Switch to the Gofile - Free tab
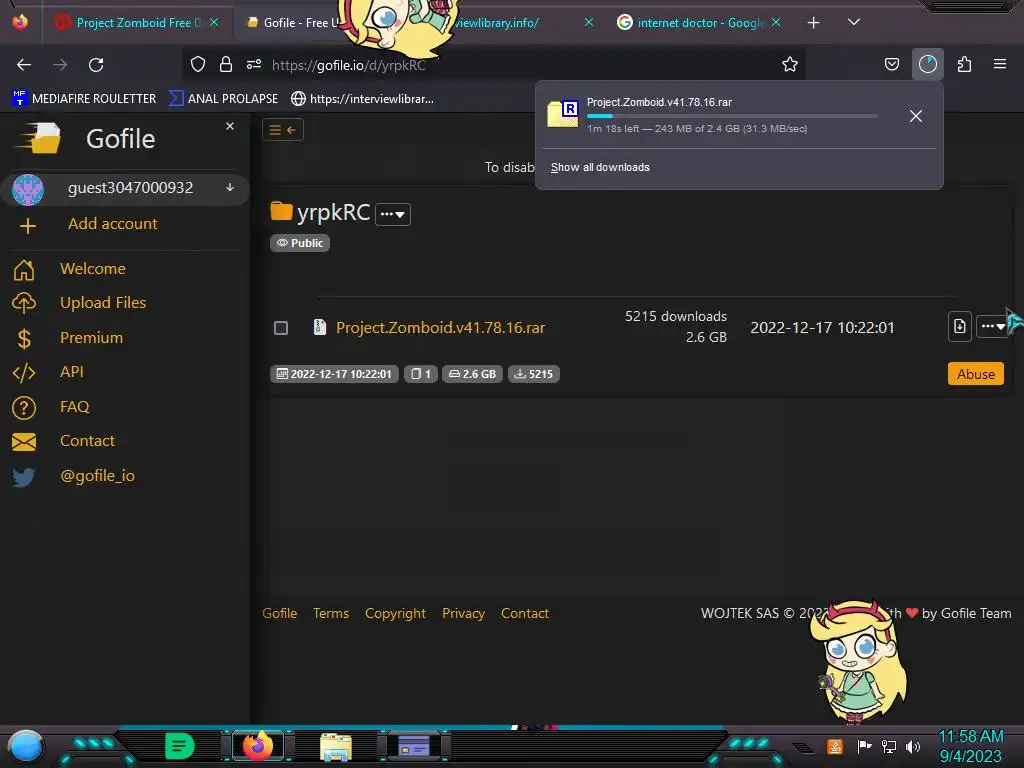Viewport: 1024px width, 768px height. 294,22
